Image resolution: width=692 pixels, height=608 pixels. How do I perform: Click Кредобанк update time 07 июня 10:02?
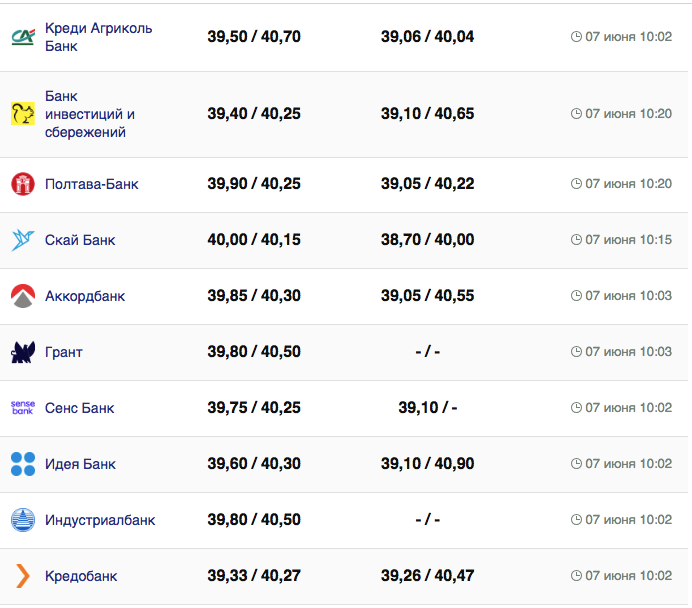pos(628,576)
